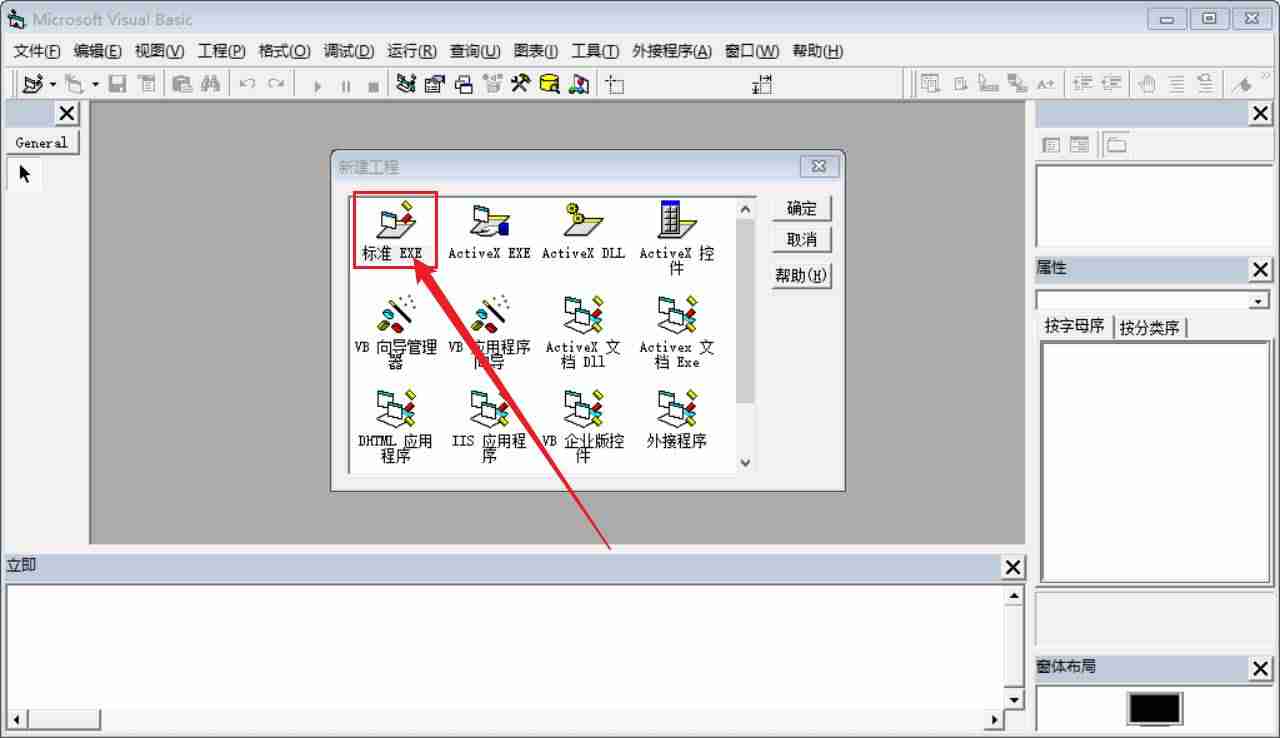Select the VB 应用程序向导 icon
This screenshot has height=738, width=1280.
[489, 332]
